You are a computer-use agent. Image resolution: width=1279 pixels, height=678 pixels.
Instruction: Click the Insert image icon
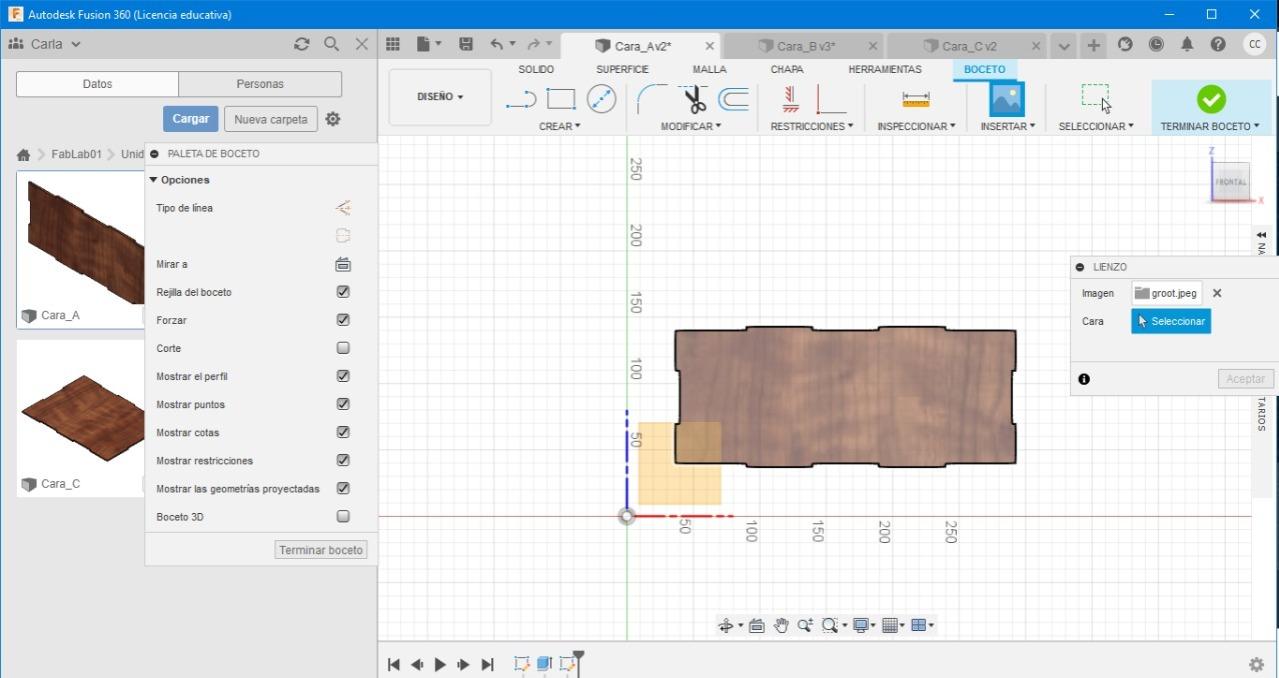point(1006,99)
